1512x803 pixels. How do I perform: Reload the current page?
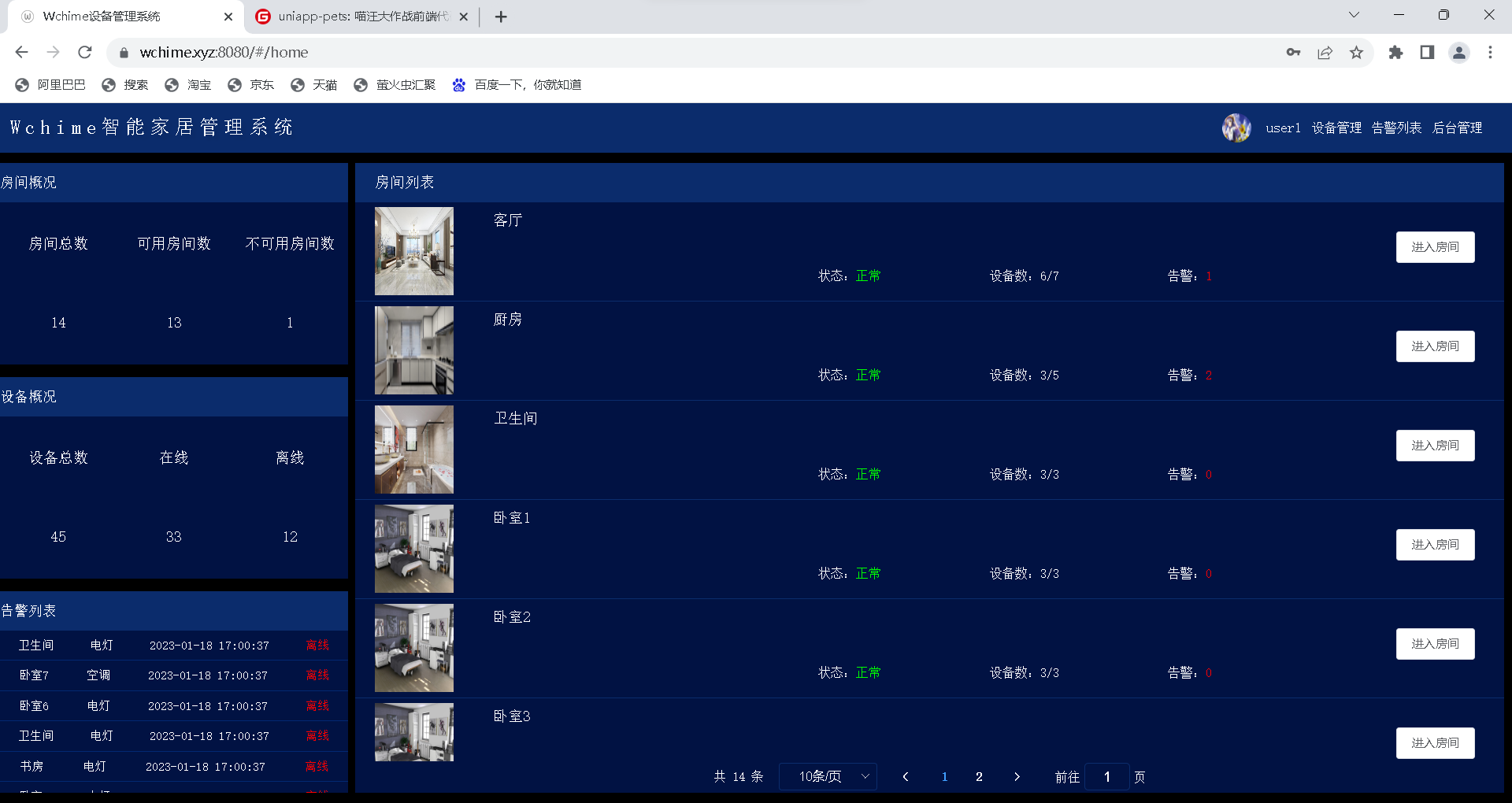[85, 52]
